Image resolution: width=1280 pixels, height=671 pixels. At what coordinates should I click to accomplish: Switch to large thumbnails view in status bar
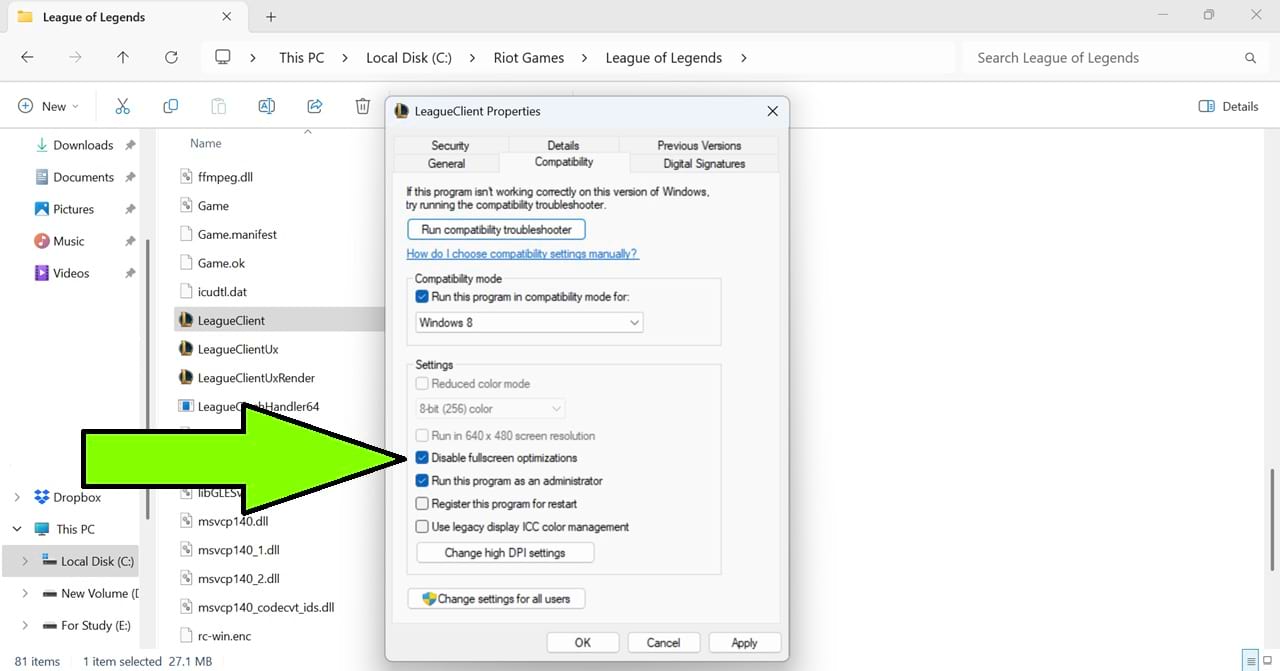[x=1269, y=661]
